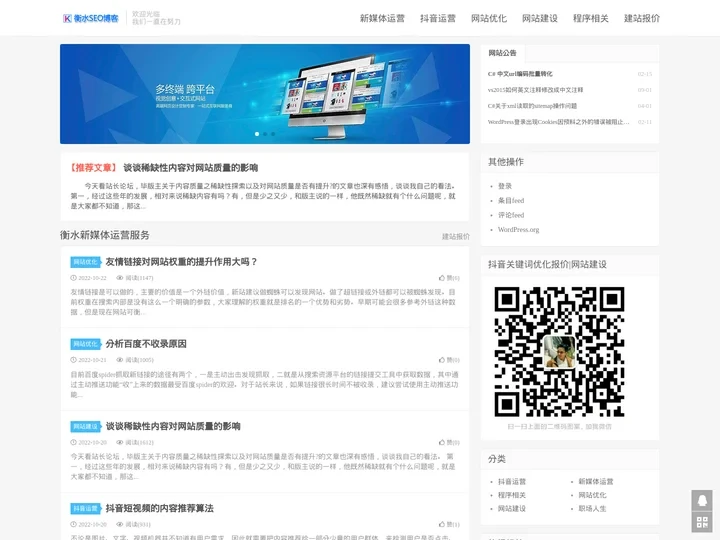The height and width of the screenshot is (540, 720).
Task: Open article 抖音短视频的内容推荐算法
Action: (x=159, y=508)
